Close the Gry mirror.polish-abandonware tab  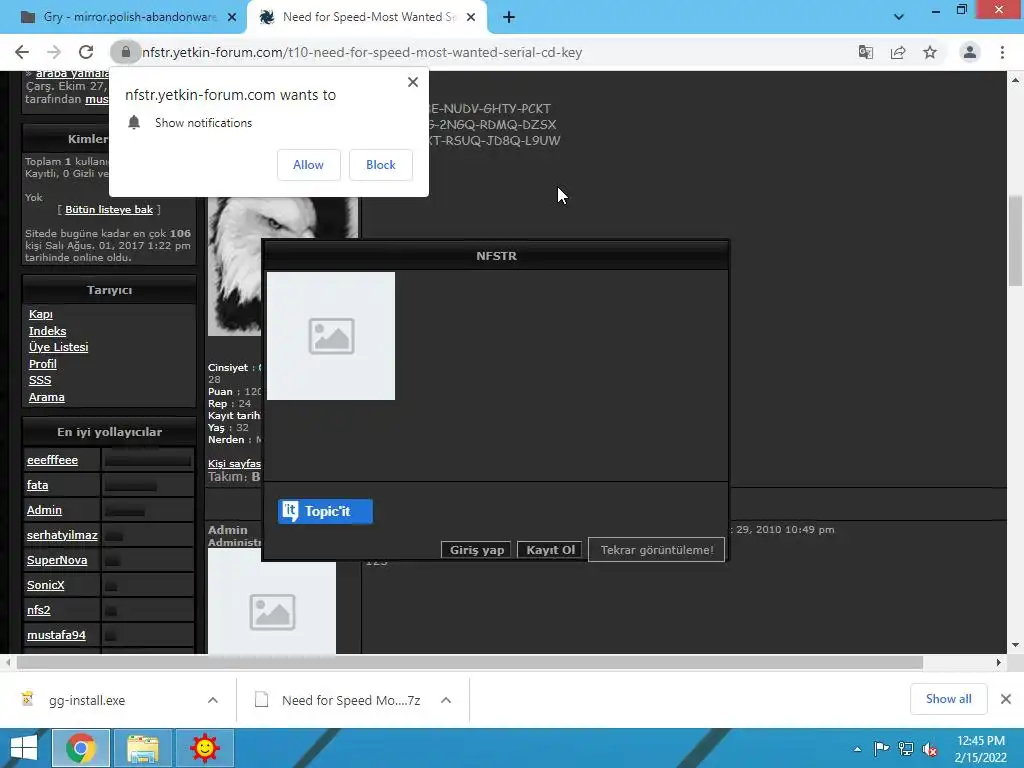(x=232, y=18)
